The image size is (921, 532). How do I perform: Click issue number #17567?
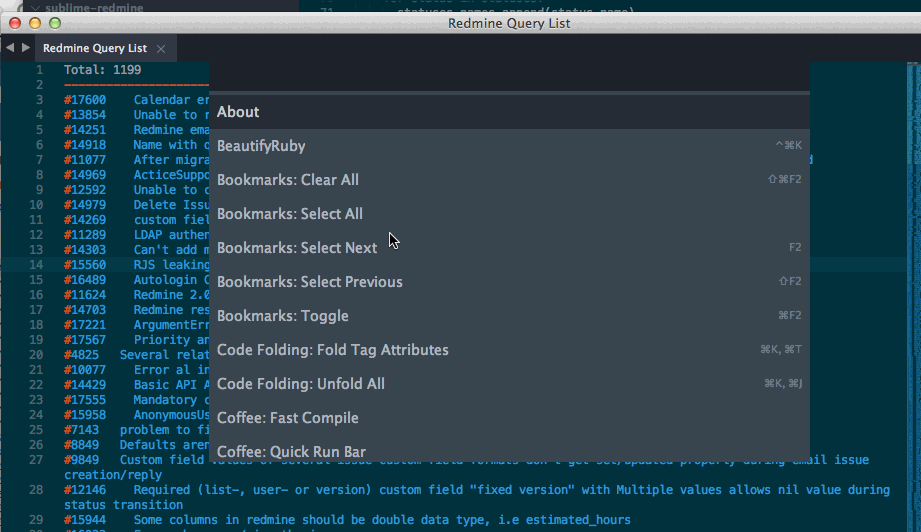click(85, 339)
